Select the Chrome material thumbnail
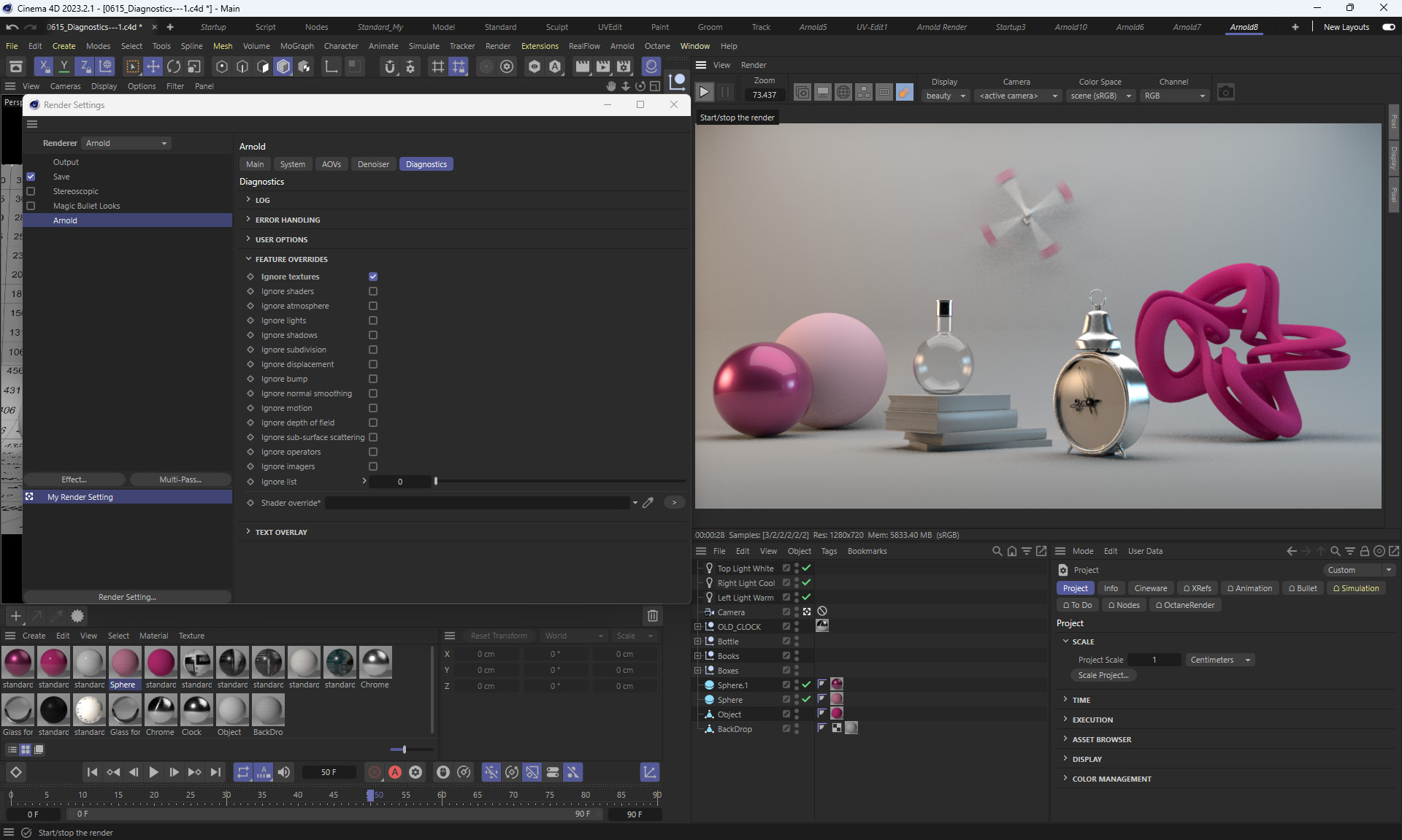Screen dimensions: 1402x840 (375, 663)
